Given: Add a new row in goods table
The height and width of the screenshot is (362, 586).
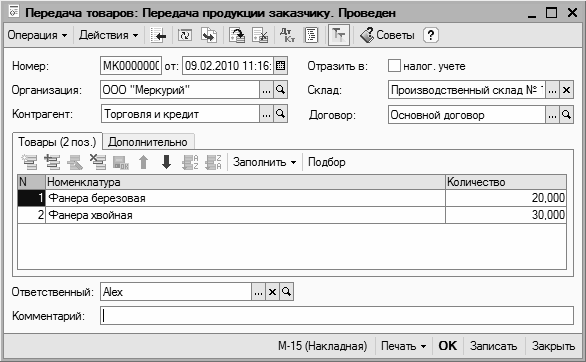Looking at the screenshot, I should tap(29, 163).
